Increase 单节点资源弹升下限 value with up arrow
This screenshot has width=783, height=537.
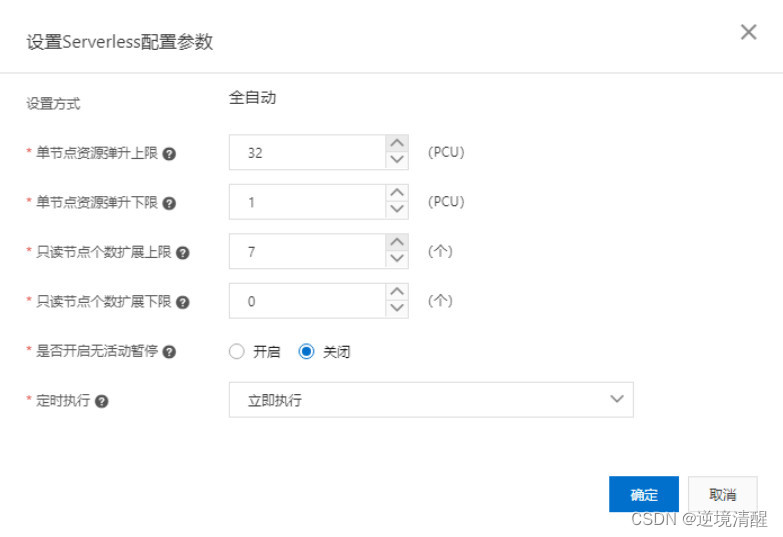(397, 193)
